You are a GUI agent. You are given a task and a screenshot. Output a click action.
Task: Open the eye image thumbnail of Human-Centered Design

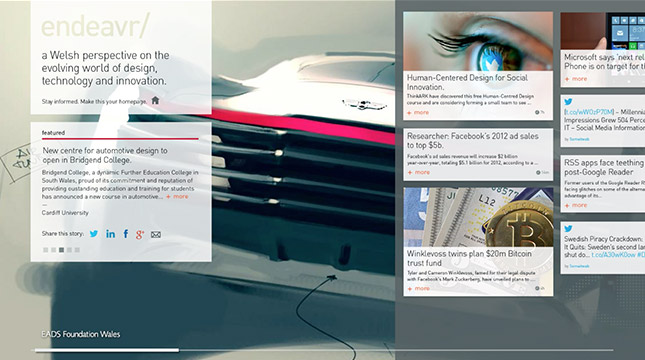point(478,41)
